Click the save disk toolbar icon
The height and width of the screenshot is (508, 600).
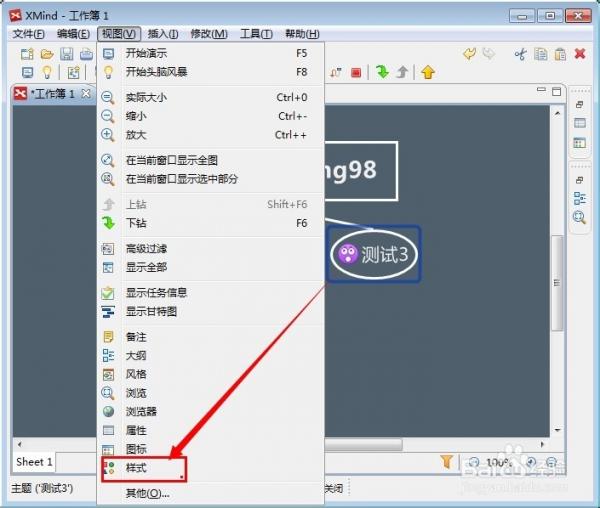pos(67,54)
